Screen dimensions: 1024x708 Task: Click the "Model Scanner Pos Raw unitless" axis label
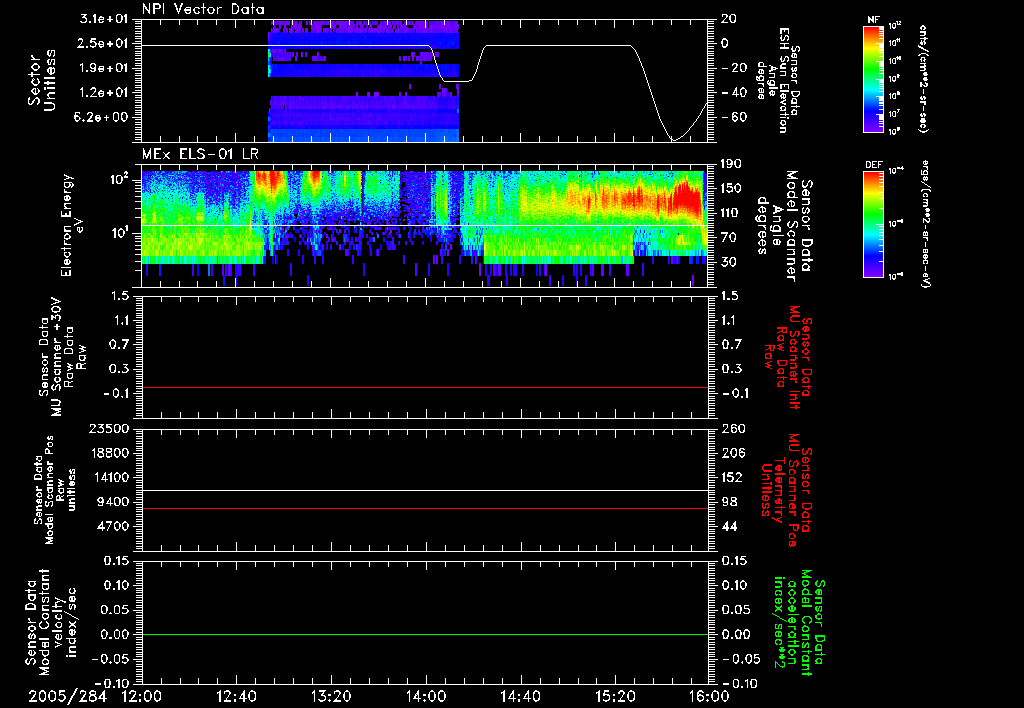55,490
